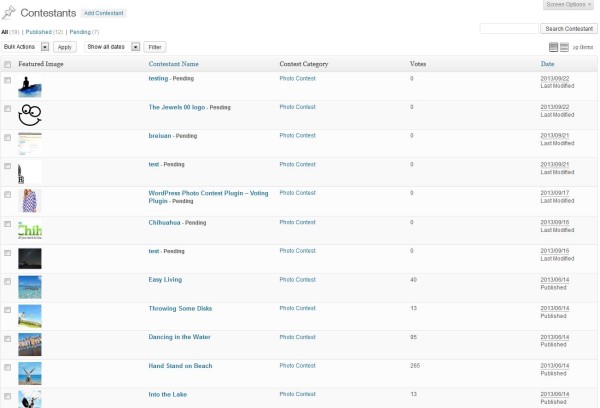Tick checkbox for WordPress Photo Contest Plugin row
The width and height of the screenshot is (600, 408).
8,194
